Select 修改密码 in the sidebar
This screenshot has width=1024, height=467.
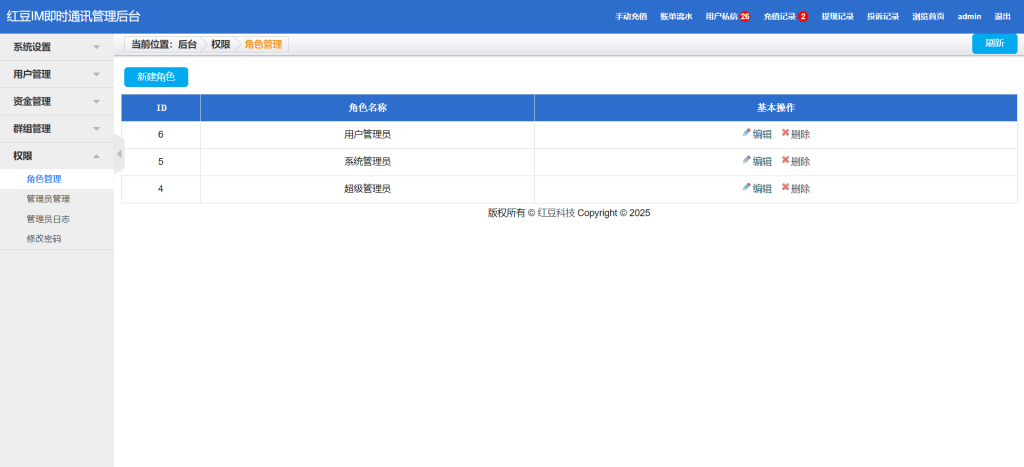(x=44, y=239)
